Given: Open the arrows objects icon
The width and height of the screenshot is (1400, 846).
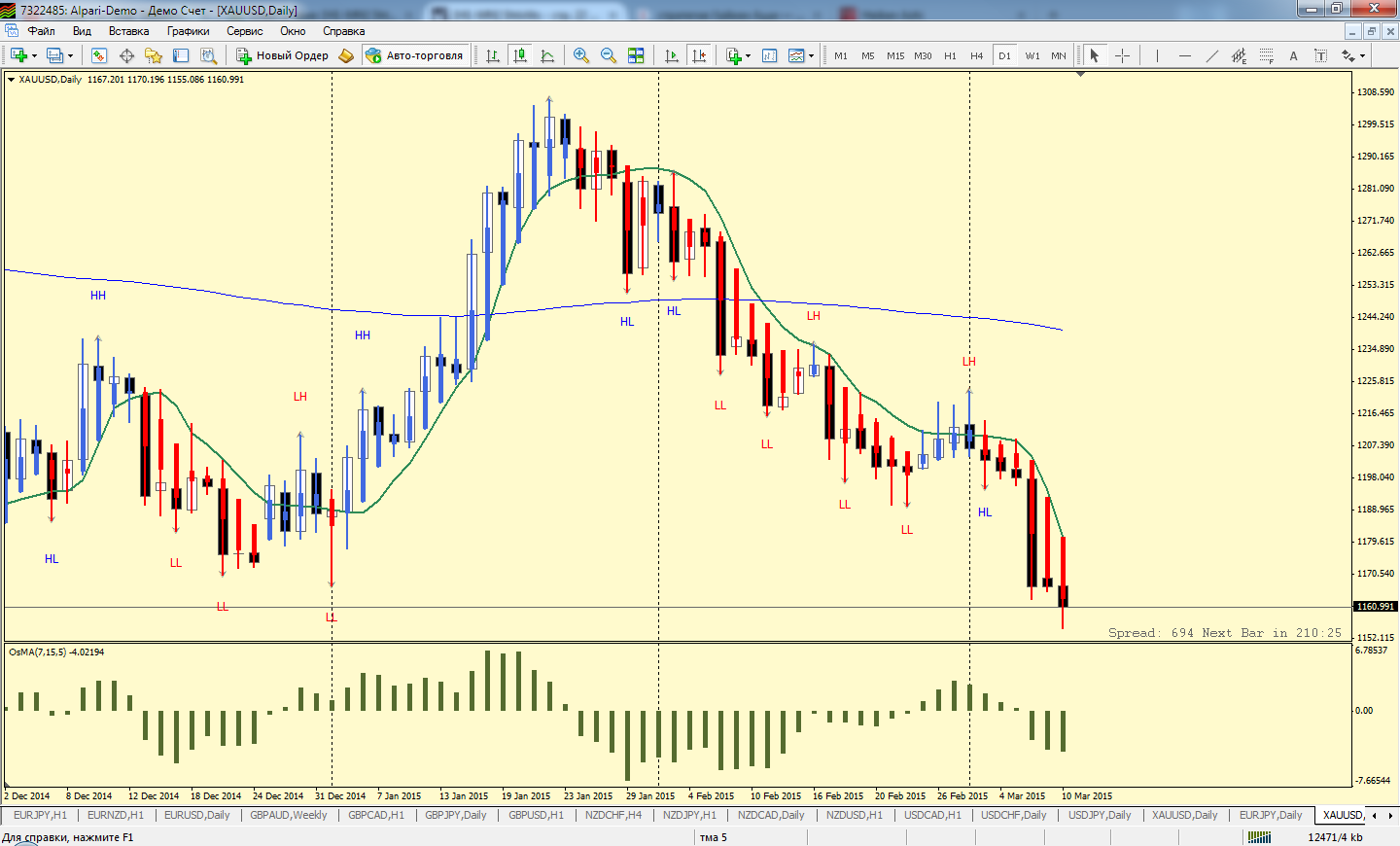Looking at the screenshot, I should (x=1347, y=55).
